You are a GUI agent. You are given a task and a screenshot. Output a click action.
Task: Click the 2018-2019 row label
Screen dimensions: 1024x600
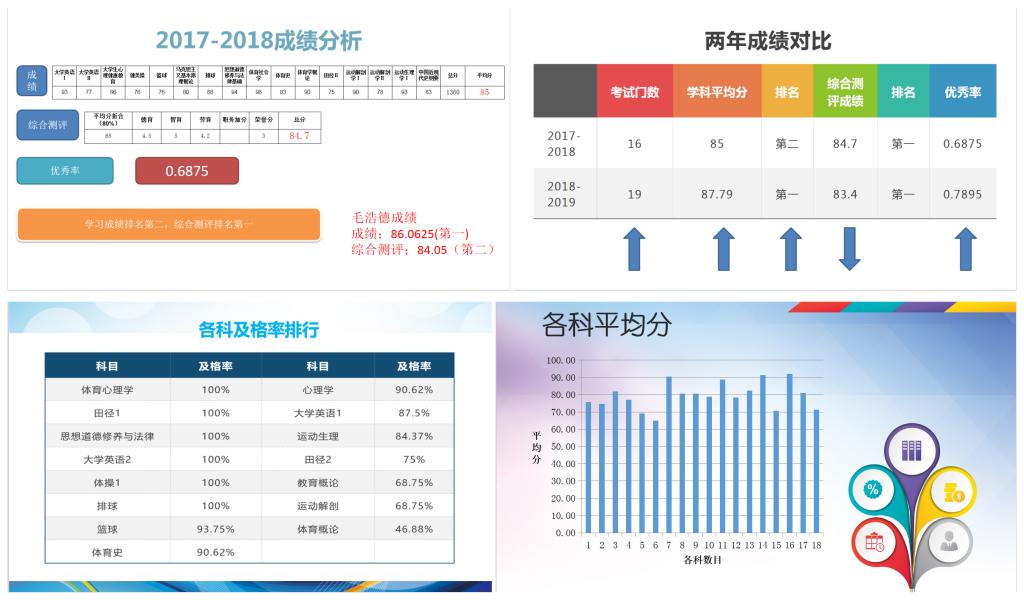[565, 194]
